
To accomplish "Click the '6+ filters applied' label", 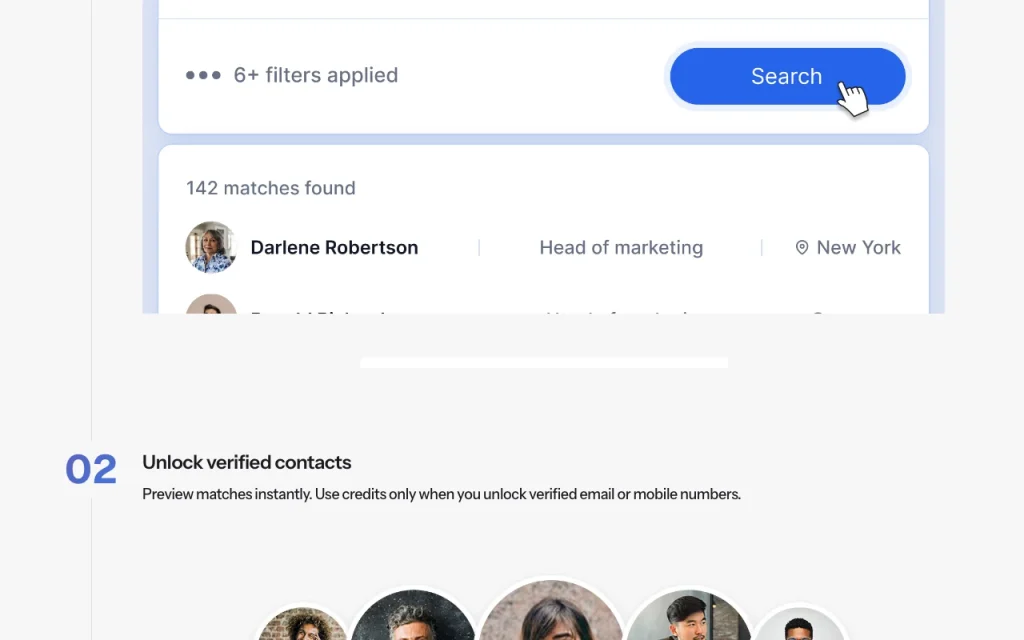I will [x=315, y=75].
